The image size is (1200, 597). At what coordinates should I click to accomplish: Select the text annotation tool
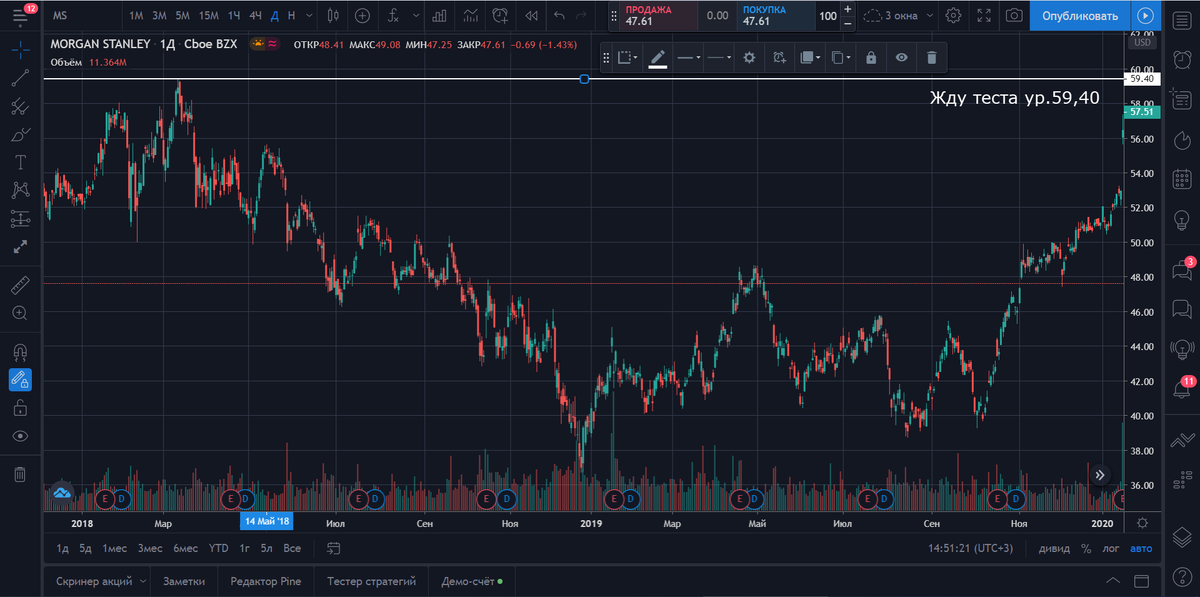(20, 162)
